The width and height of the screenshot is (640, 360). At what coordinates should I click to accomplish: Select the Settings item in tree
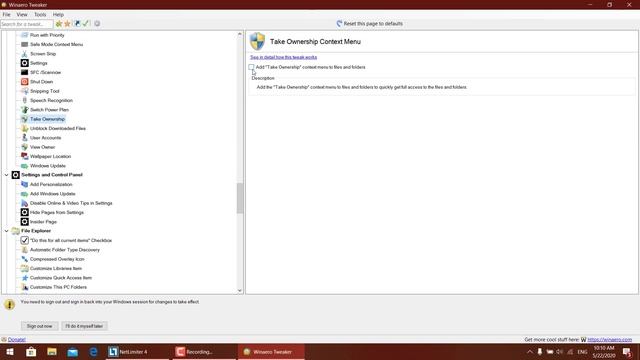click(39, 63)
